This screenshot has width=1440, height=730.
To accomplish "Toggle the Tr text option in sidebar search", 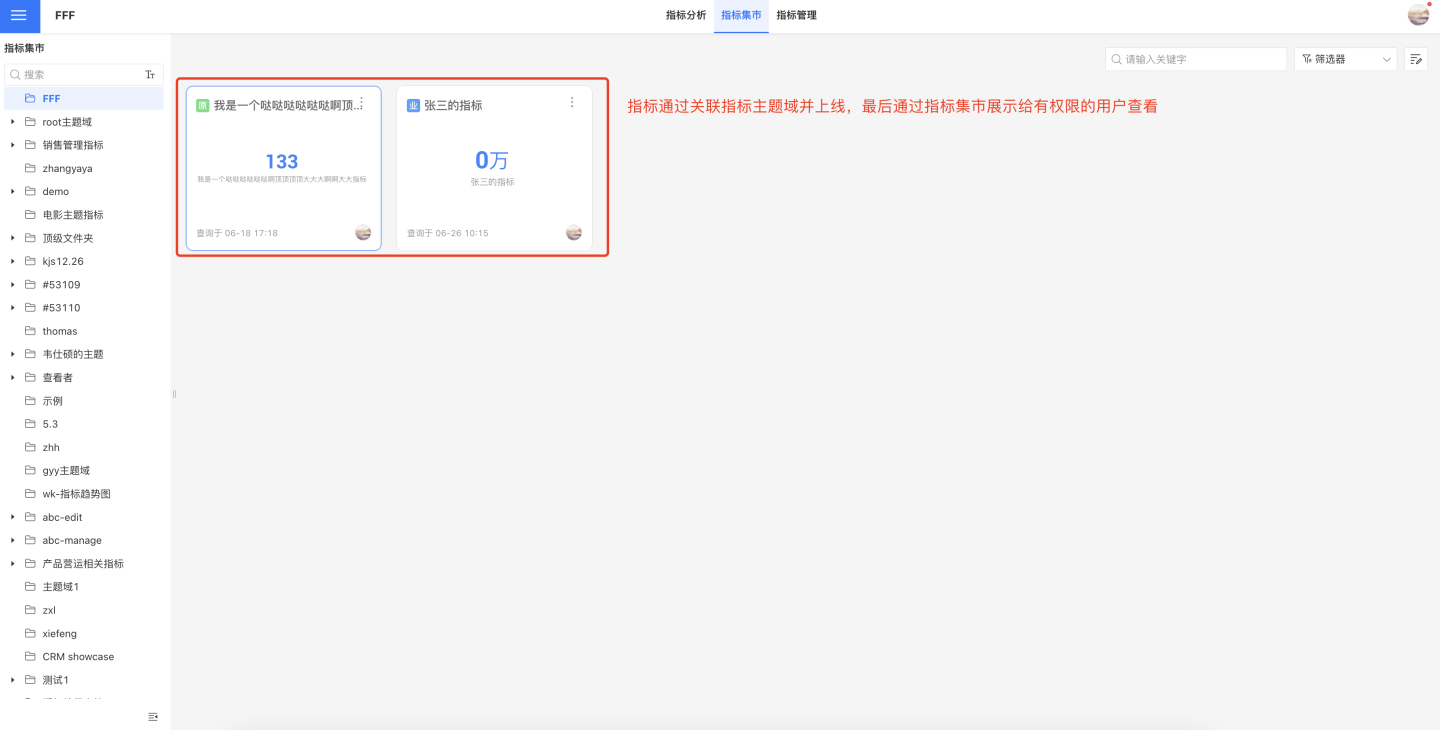I will [150, 75].
